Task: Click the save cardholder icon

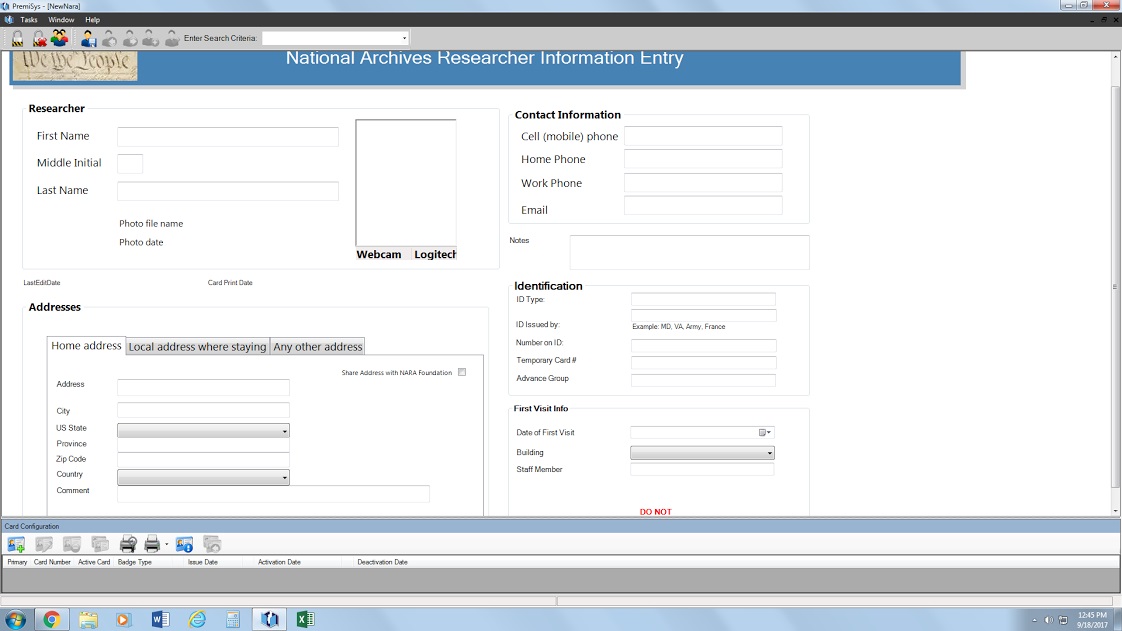Action: click(89, 38)
